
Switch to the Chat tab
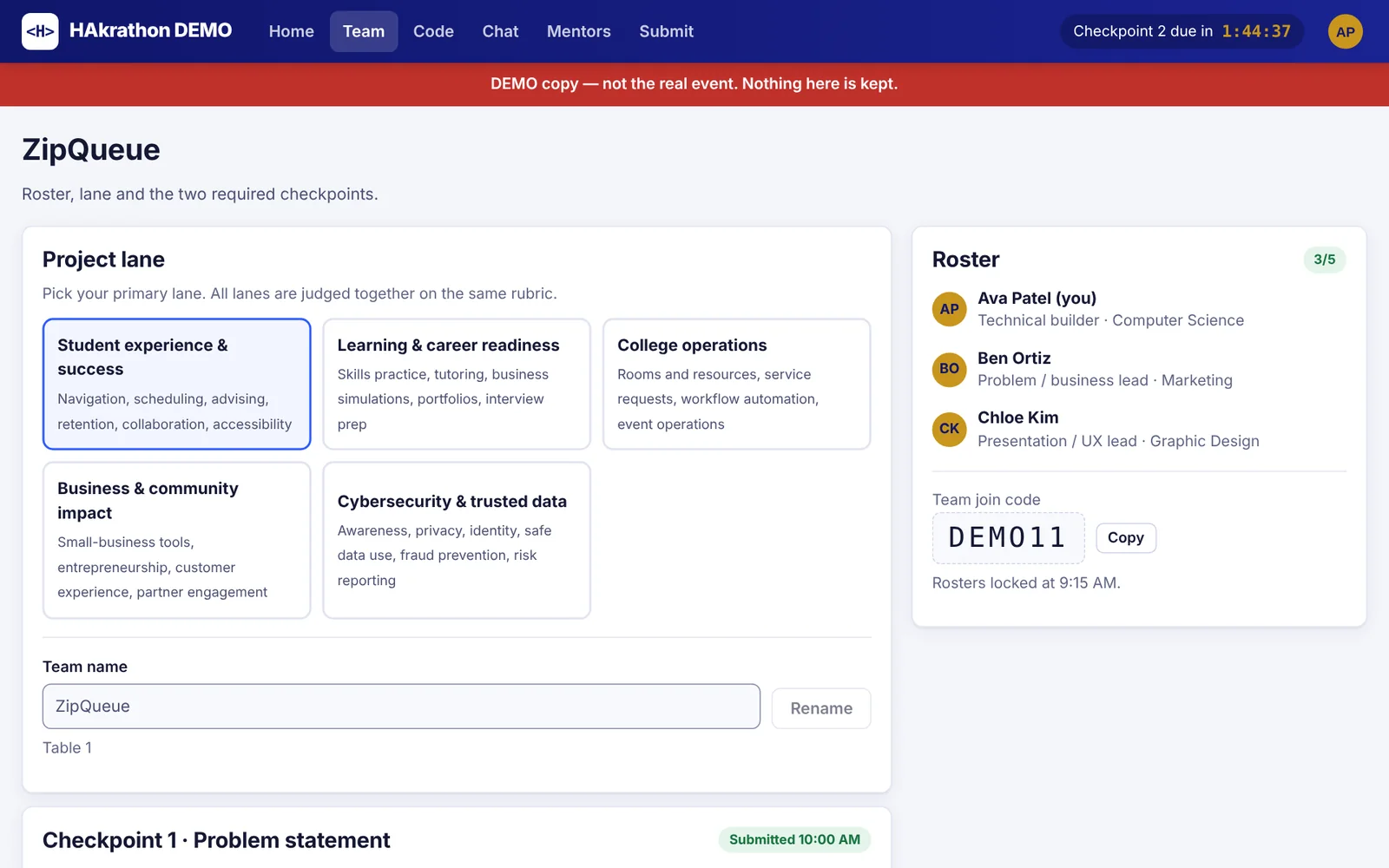pyautogui.click(x=500, y=31)
